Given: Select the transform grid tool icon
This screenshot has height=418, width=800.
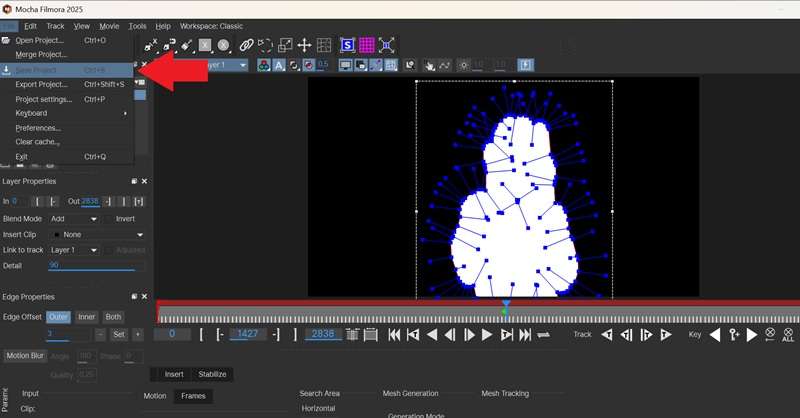Looking at the screenshot, I should click(324, 45).
